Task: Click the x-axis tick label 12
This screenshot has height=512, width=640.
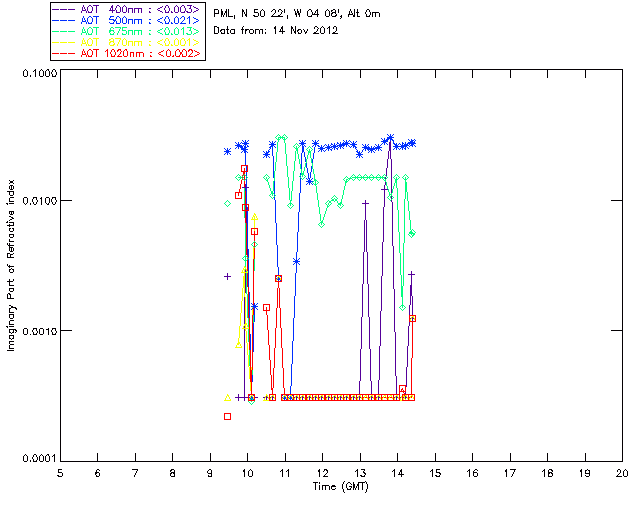Action: click(322, 473)
